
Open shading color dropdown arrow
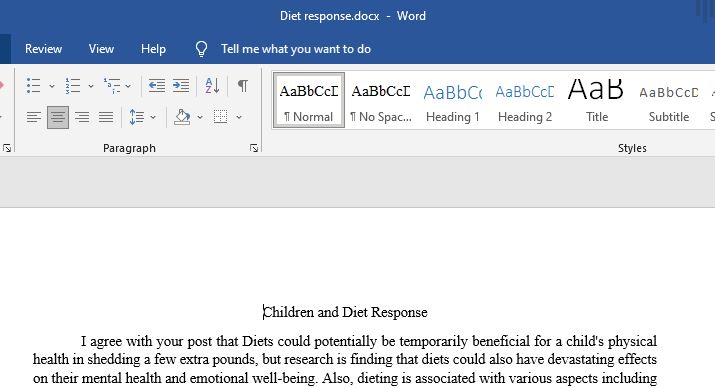[x=200, y=118]
